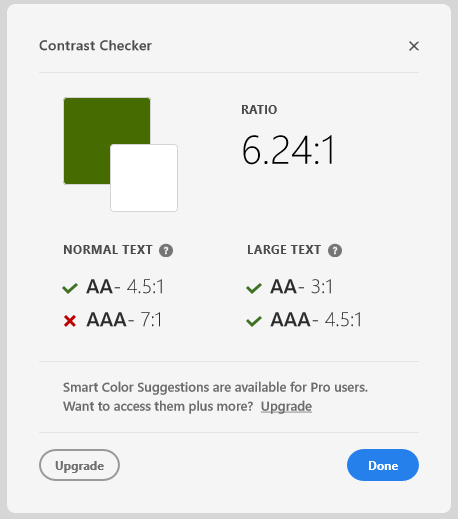Select the white background color swatch
Viewport: 458px width, 519px height.
point(144,178)
